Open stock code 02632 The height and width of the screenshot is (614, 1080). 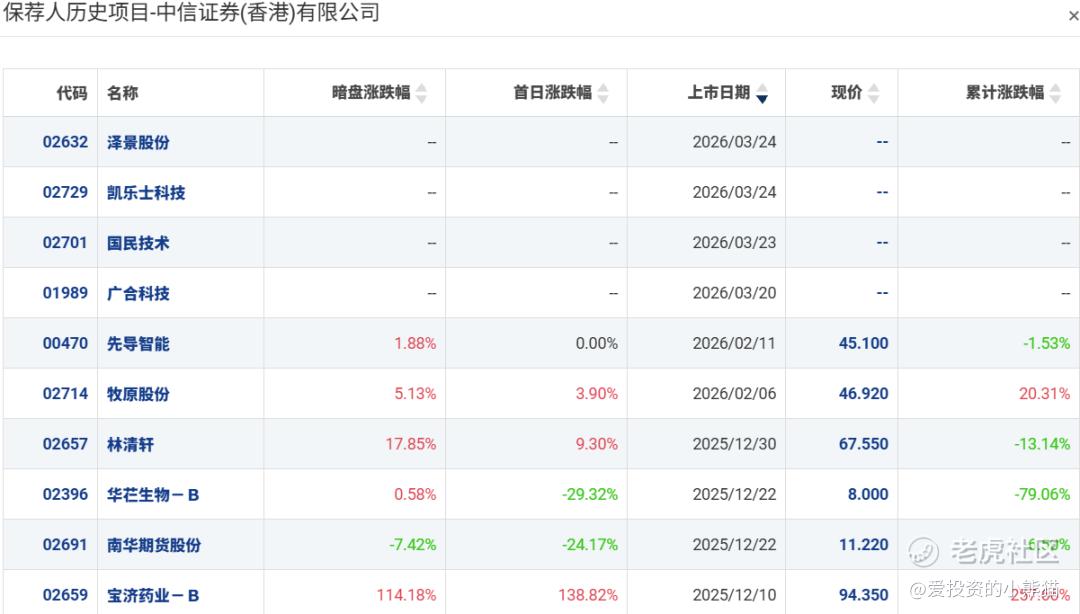pyautogui.click(x=65, y=142)
